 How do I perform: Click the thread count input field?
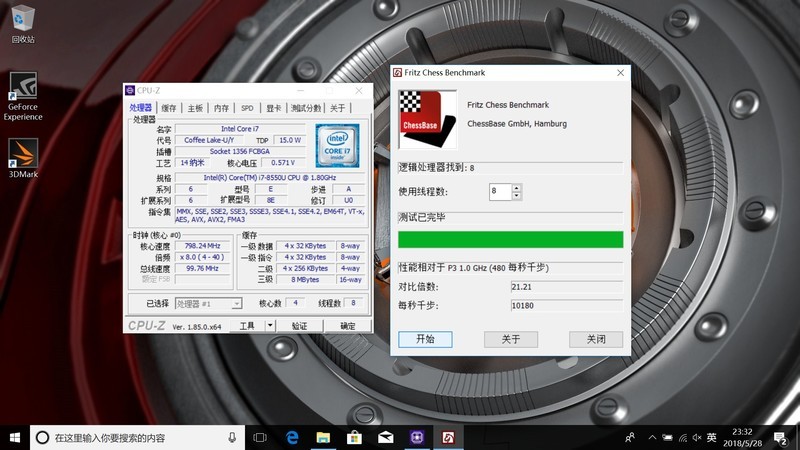click(500, 191)
